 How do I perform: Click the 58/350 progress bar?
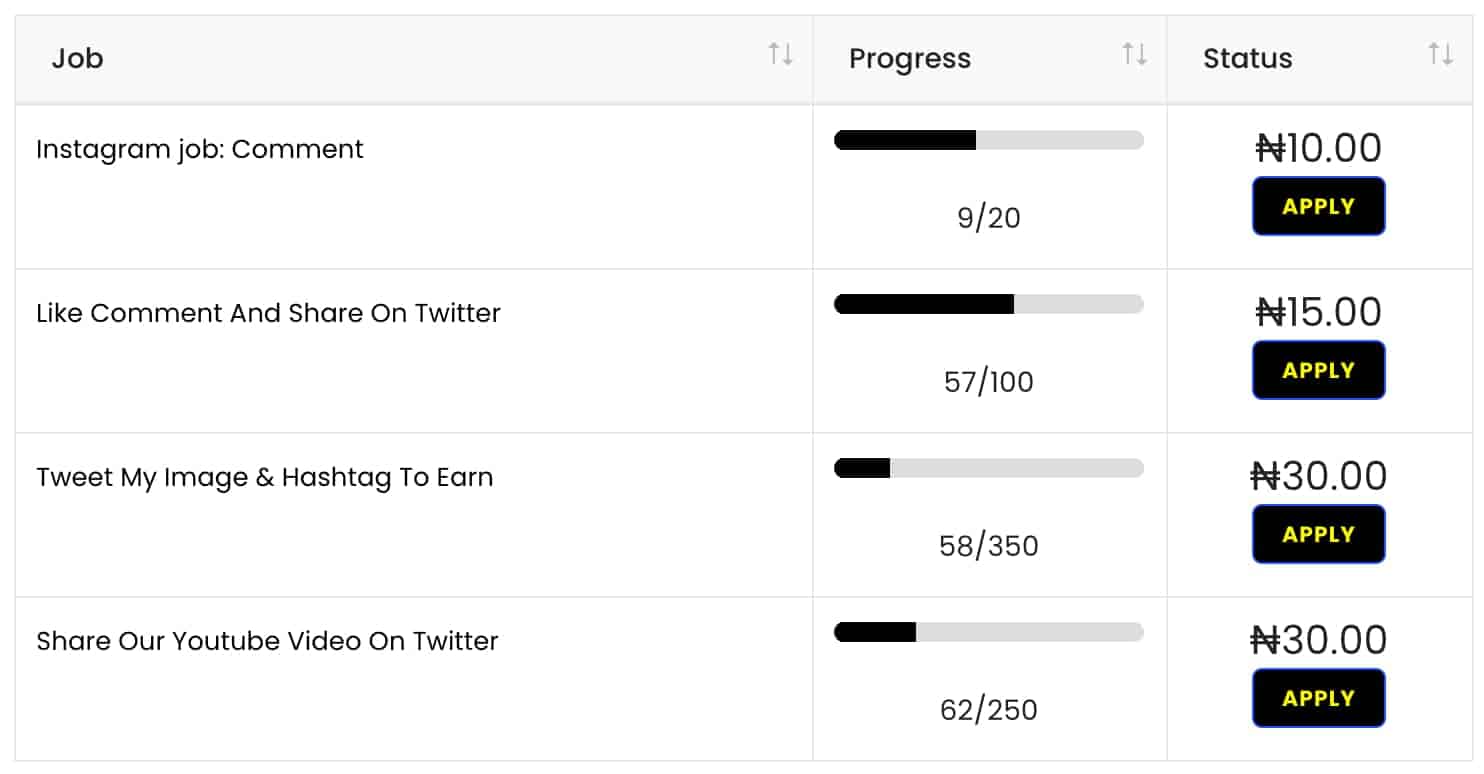[x=988, y=469]
